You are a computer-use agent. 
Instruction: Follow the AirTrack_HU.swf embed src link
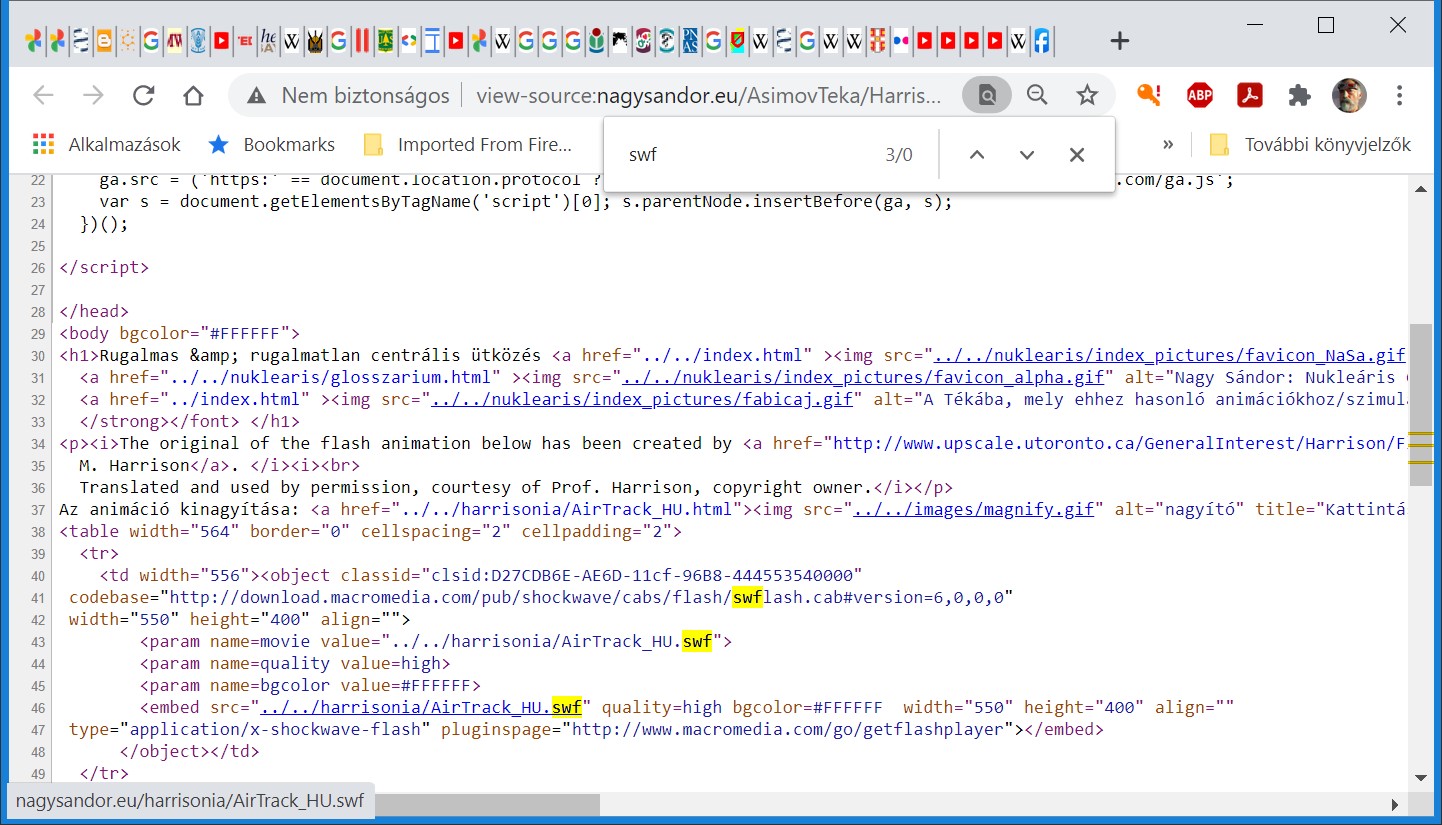pos(421,707)
